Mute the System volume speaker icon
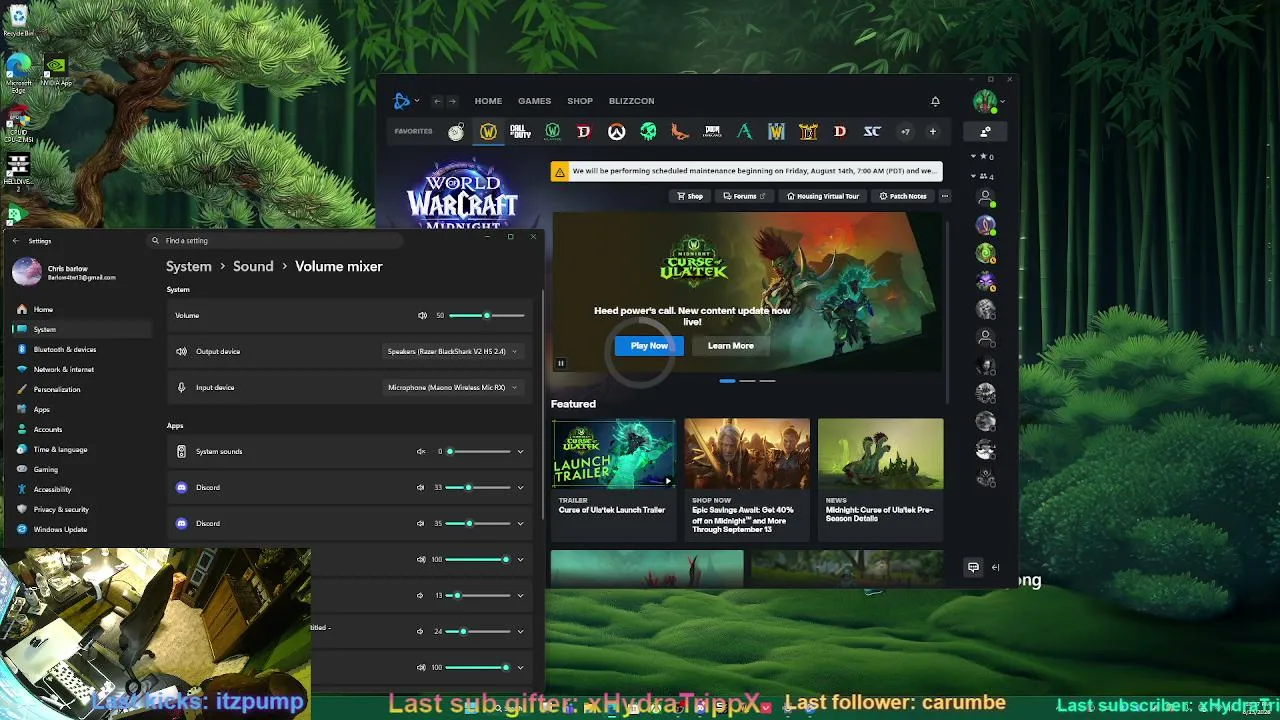The width and height of the screenshot is (1280, 720). coord(422,315)
